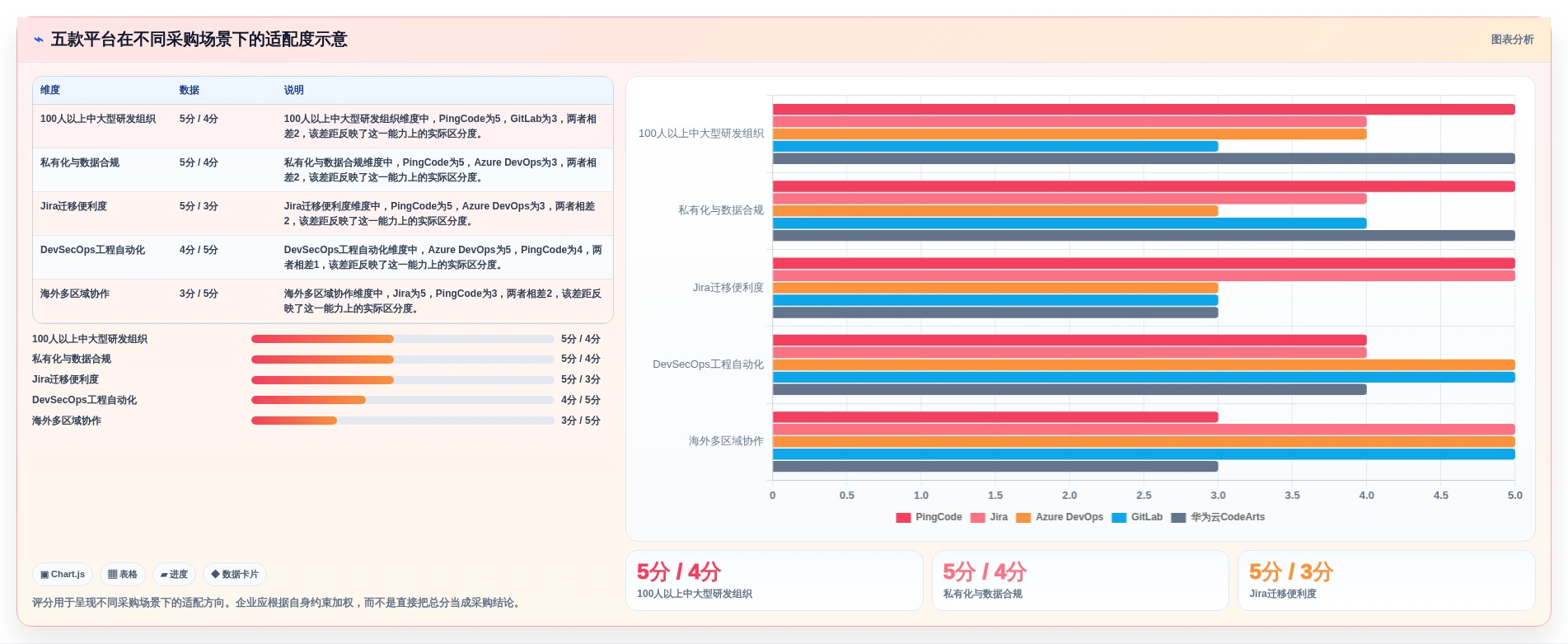The image size is (1568, 644).
Task: Click the PingCode bar for 100人以上中大型研发组织
Action: point(1144,110)
